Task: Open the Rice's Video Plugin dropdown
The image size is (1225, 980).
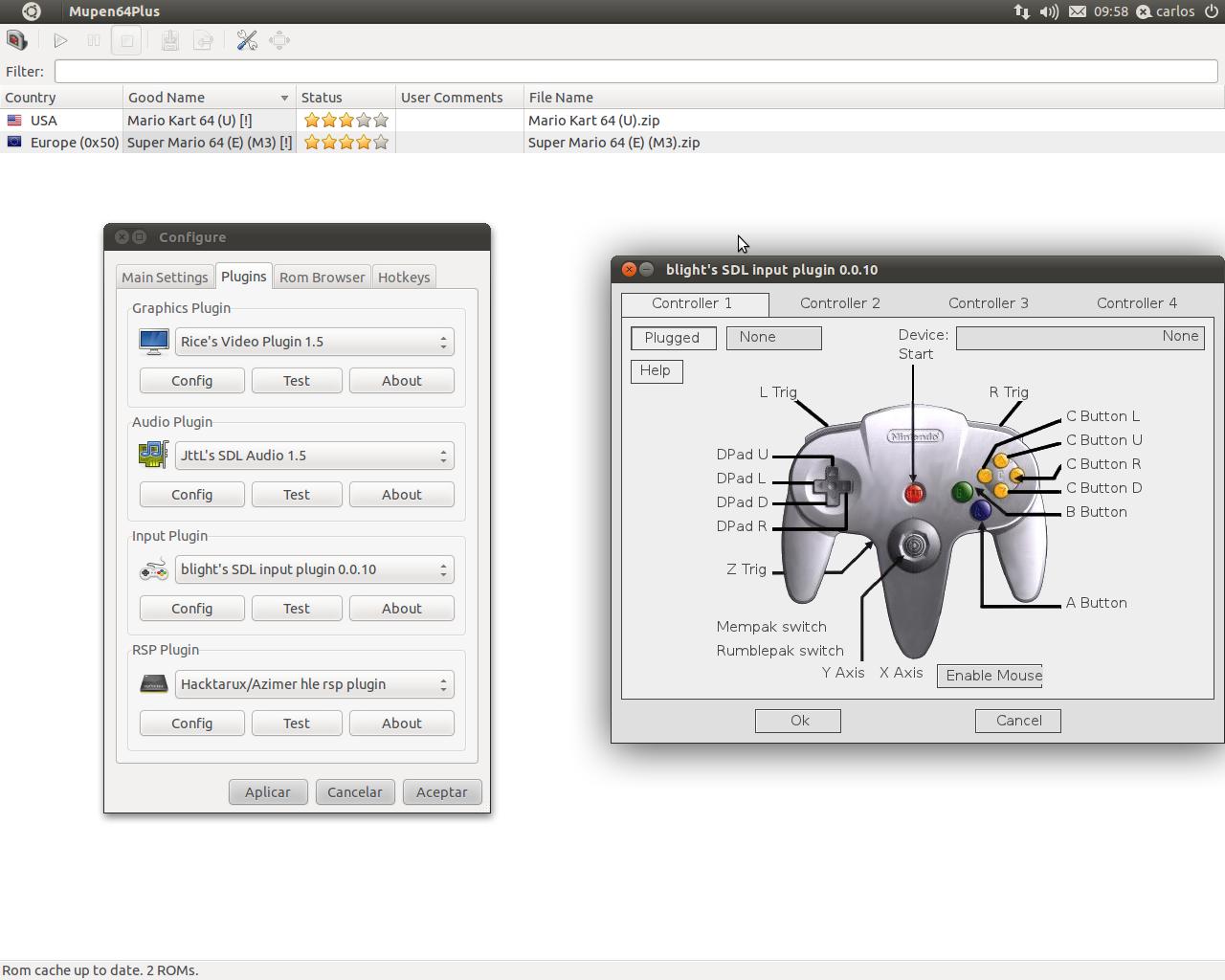Action: (x=314, y=342)
